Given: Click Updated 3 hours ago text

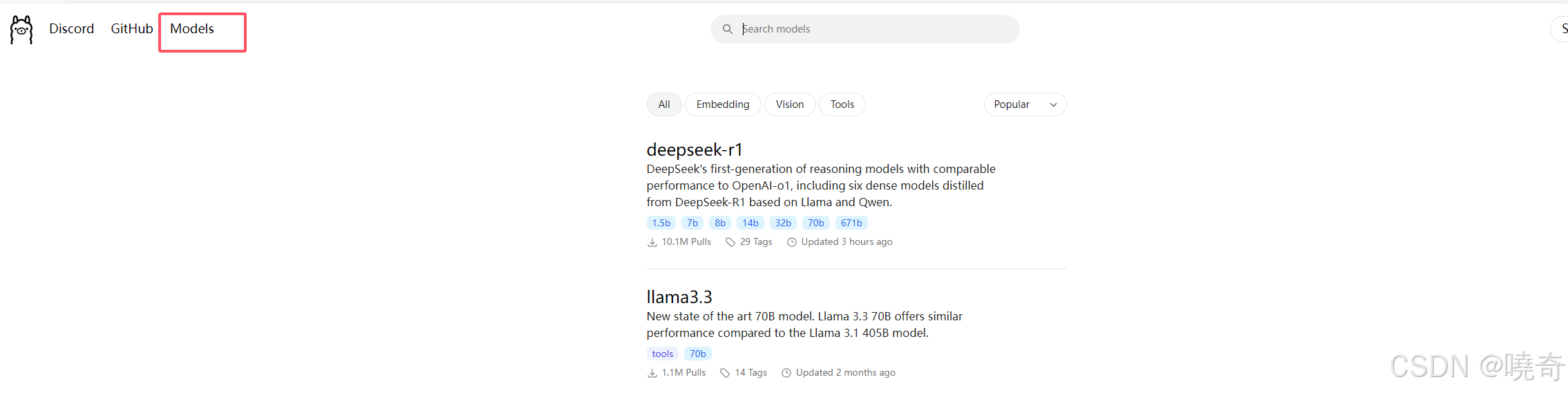Looking at the screenshot, I should point(847,242).
